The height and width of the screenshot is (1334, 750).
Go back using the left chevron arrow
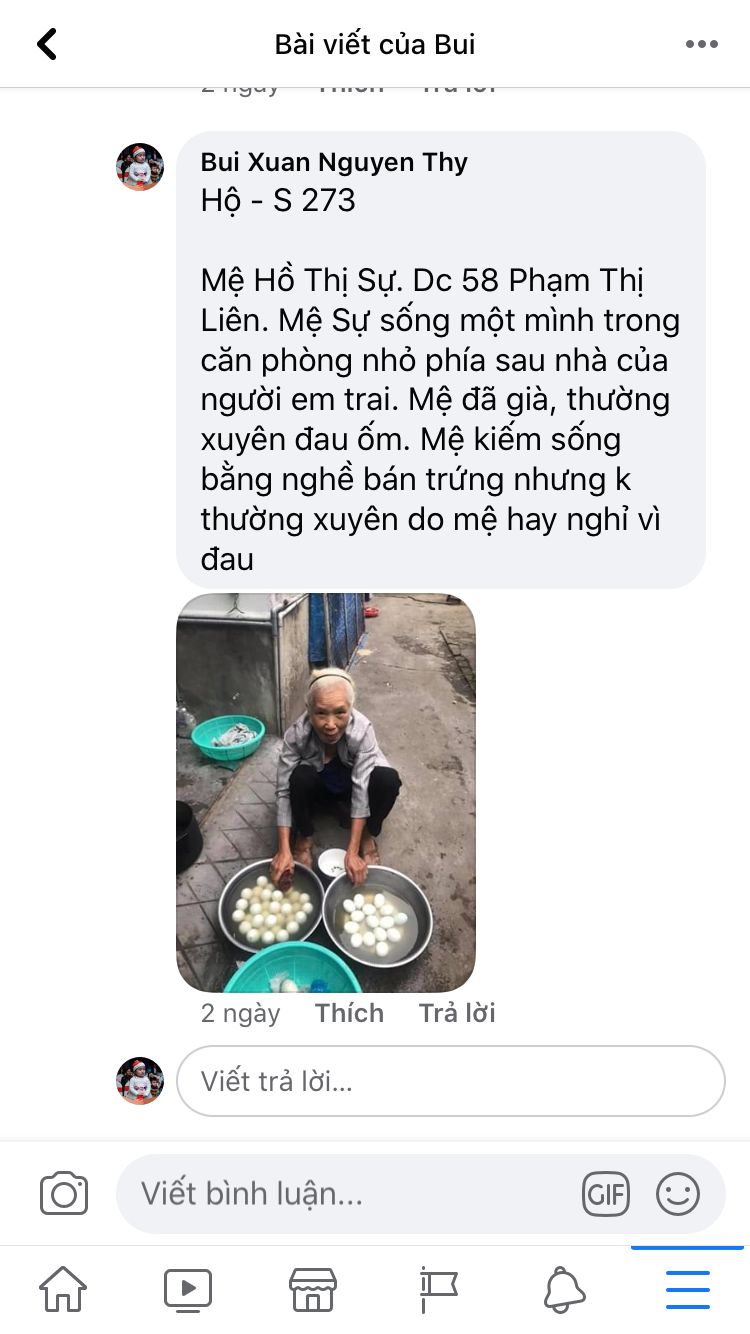(x=46, y=44)
